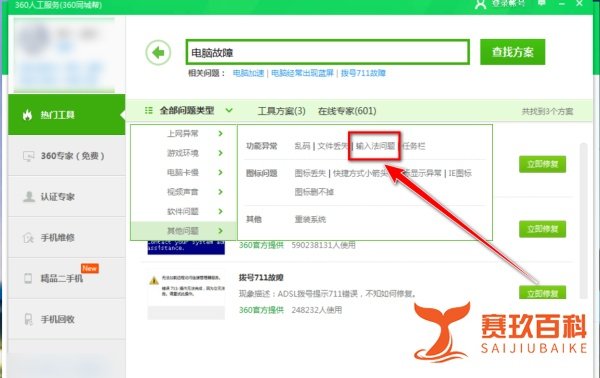Screen dimensions: 600x378
Task: Select 认证专家 in the sidebar
Action: (x=67, y=197)
